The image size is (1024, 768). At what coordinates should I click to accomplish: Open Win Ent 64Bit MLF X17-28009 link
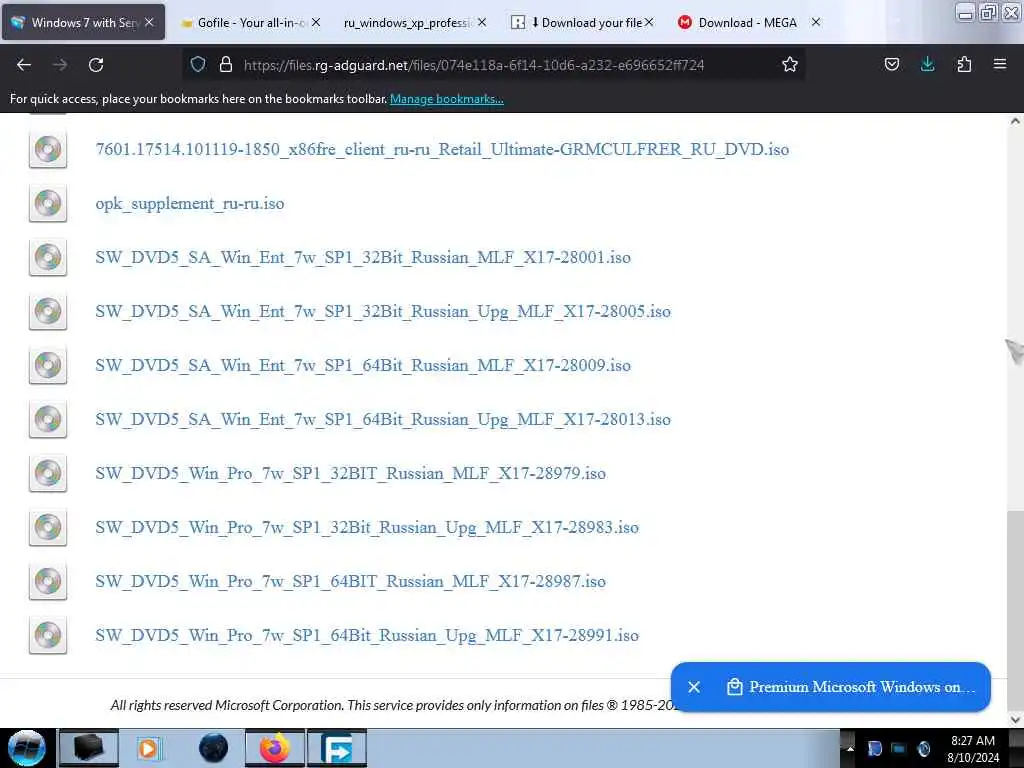coord(363,365)
